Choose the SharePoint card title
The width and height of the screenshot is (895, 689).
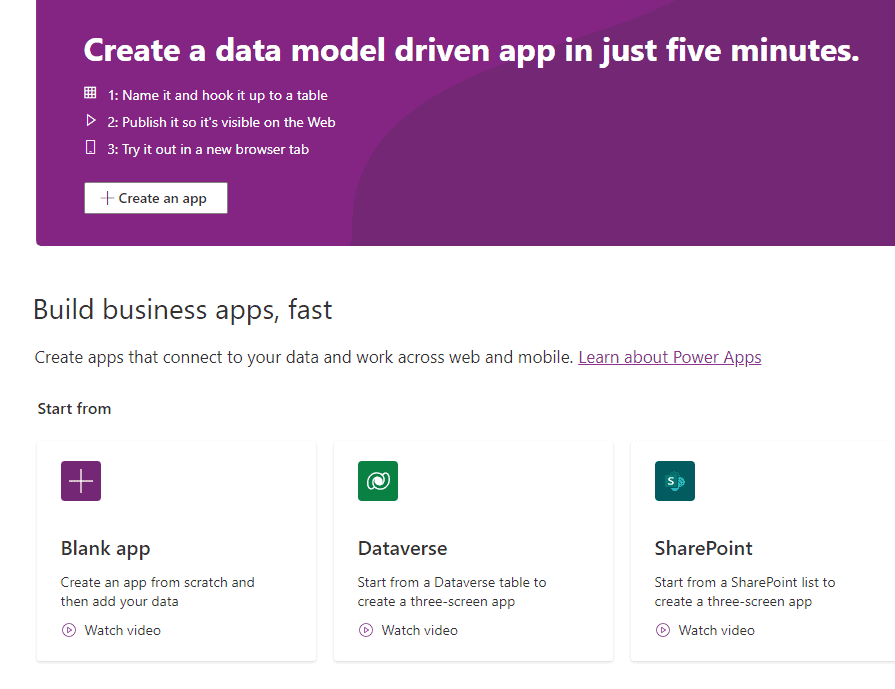703,549
